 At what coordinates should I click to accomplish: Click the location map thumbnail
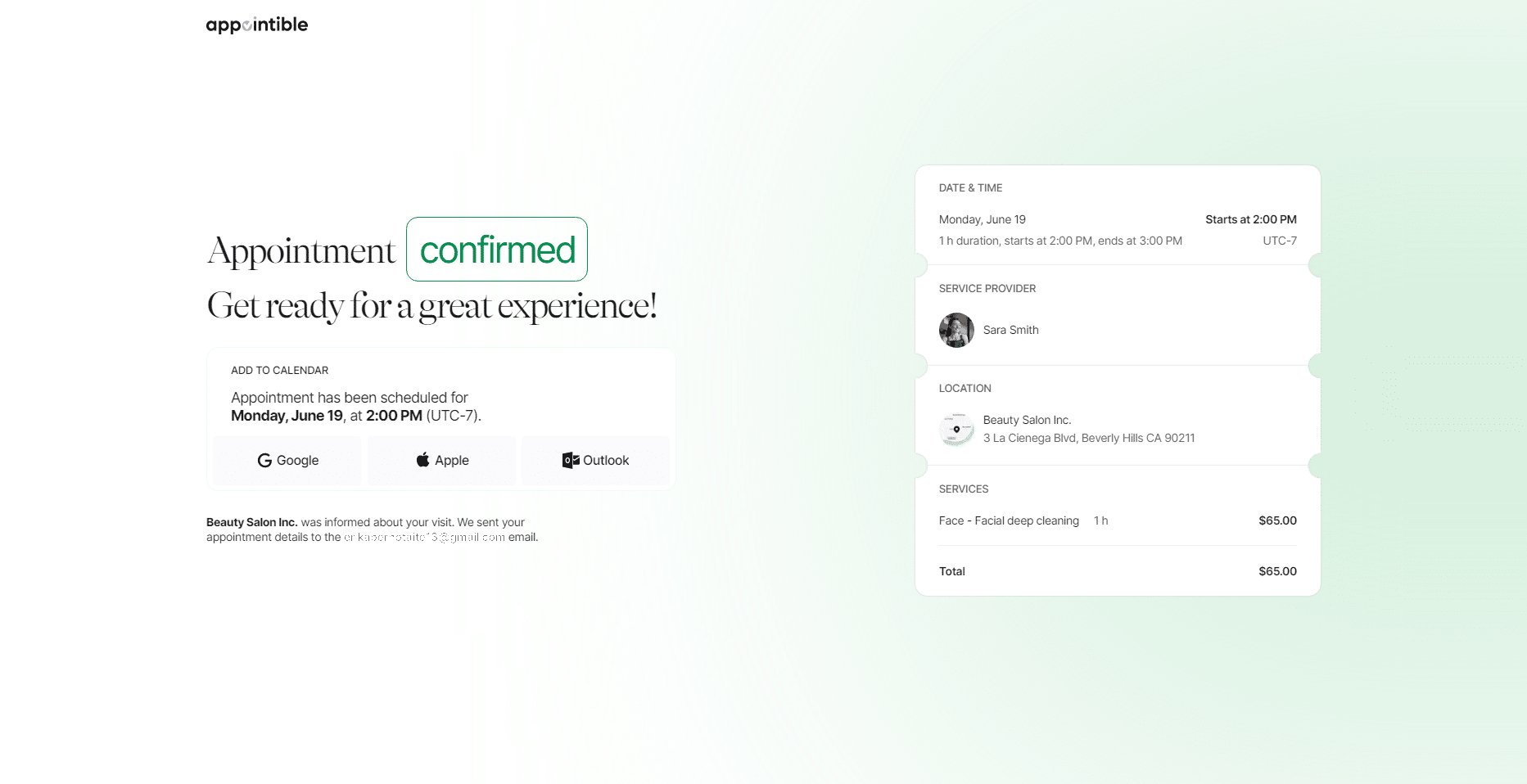tap(956, 429)
